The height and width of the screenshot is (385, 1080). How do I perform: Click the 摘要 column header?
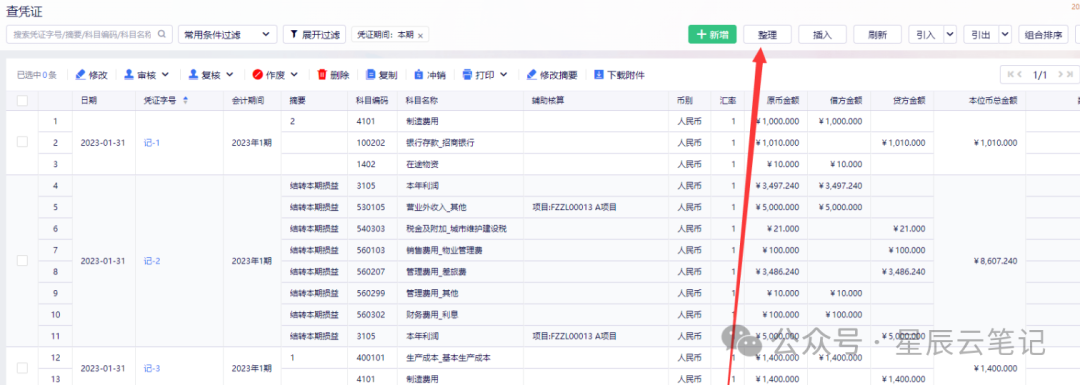click(x=298, y=100)
